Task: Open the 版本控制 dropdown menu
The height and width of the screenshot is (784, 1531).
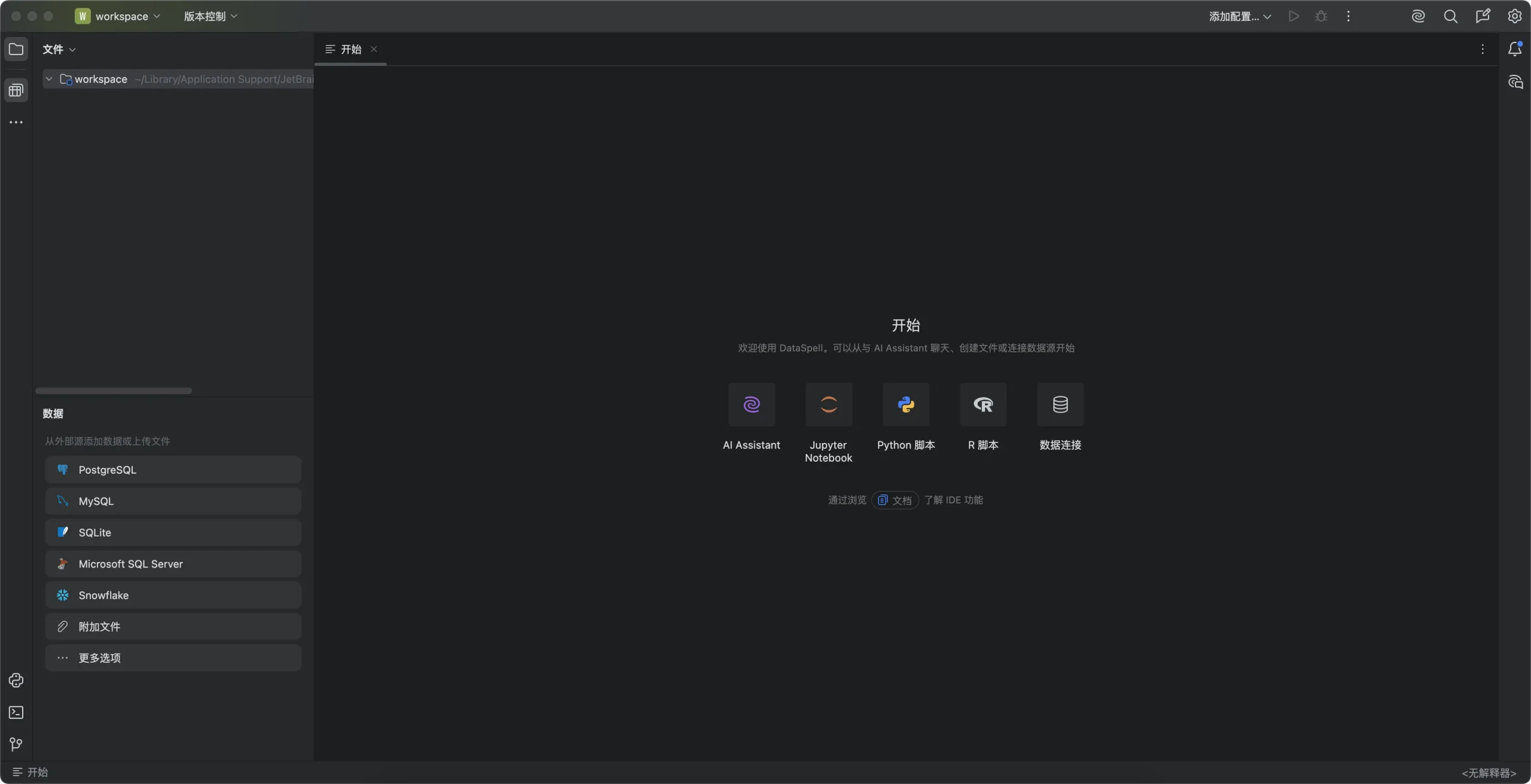Action: pyautogui.click(x=210, y=16)
